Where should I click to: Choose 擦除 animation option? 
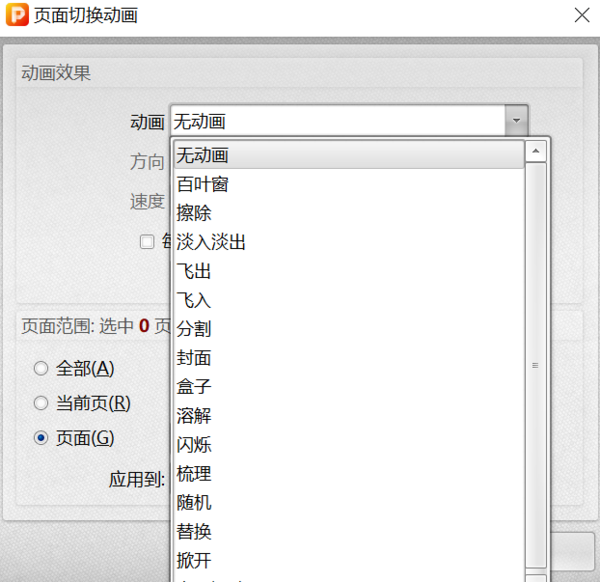click(349, 213)
